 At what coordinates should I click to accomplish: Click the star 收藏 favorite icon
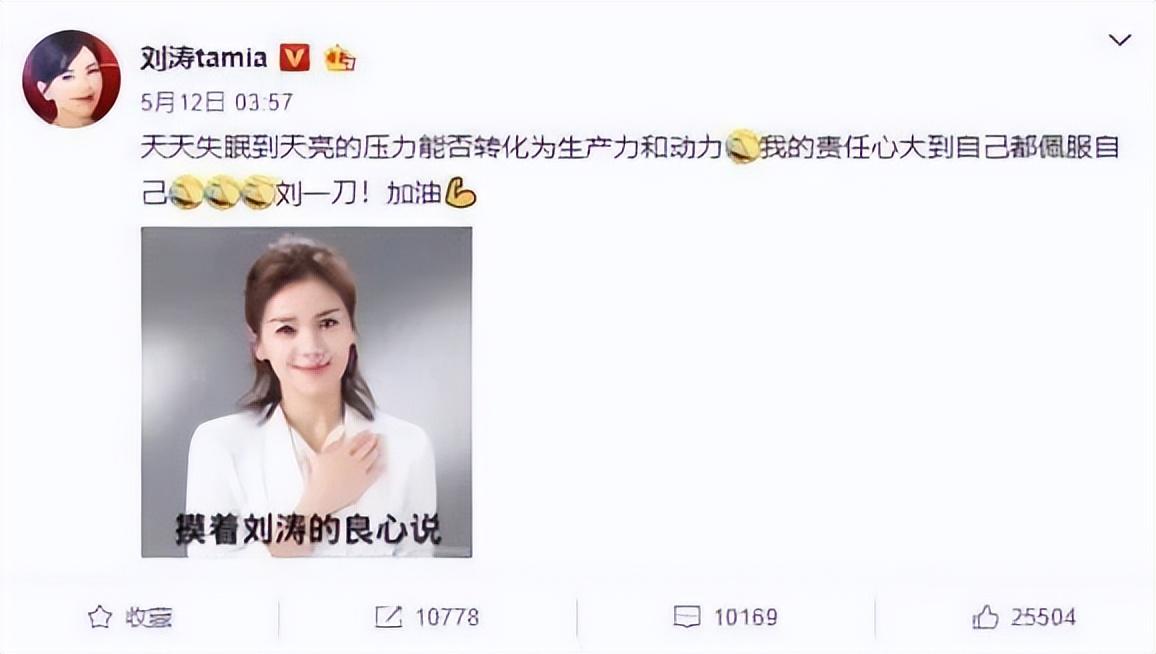(100, 617)
